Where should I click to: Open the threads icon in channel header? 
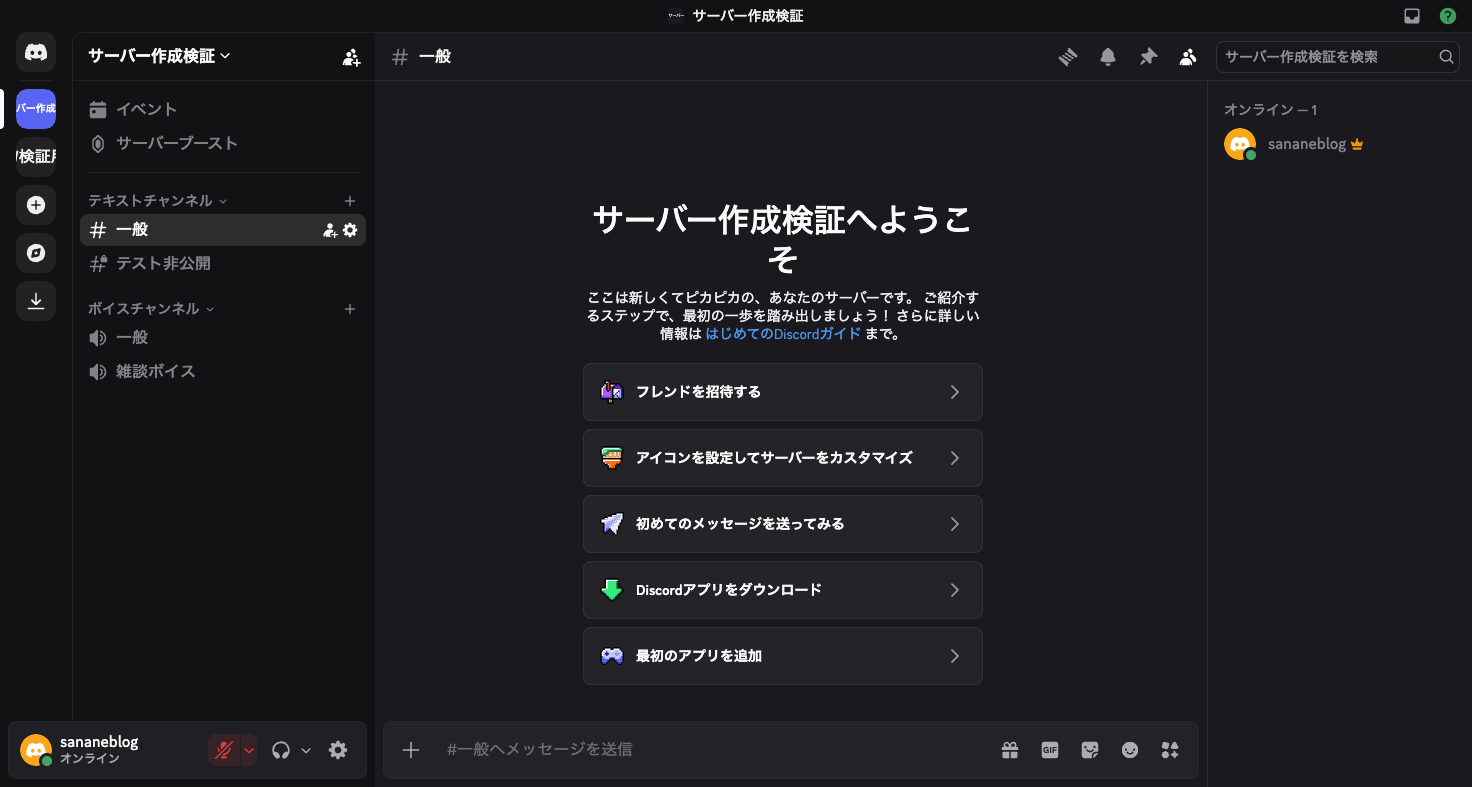tap(1068, 57)
